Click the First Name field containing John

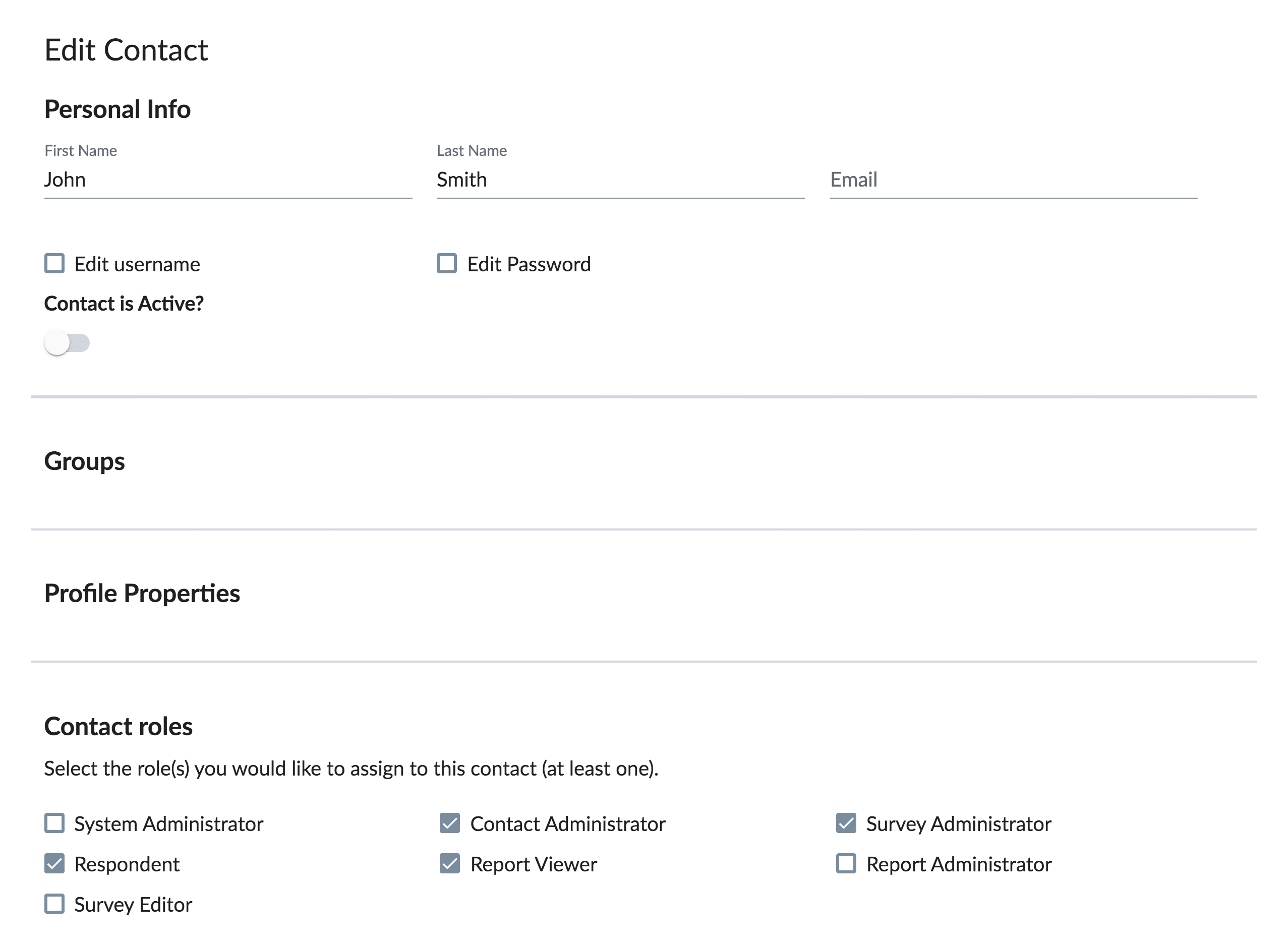(228, 180)
